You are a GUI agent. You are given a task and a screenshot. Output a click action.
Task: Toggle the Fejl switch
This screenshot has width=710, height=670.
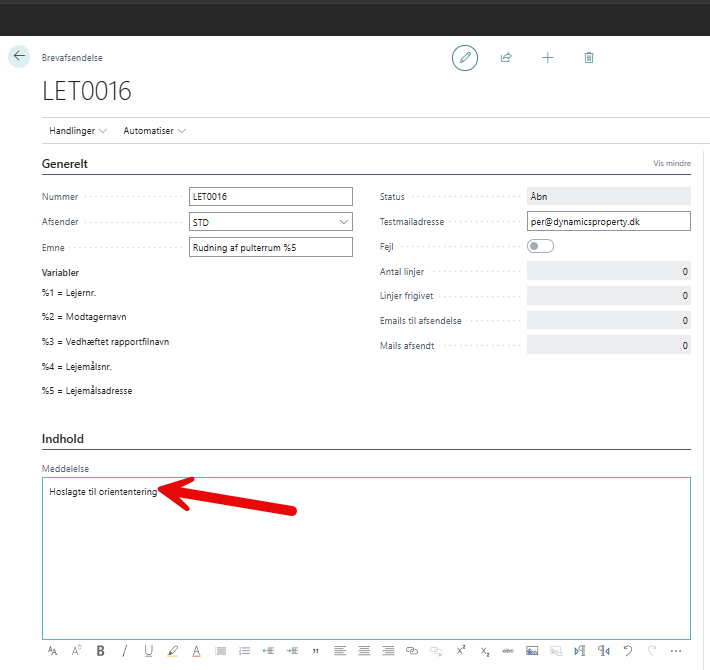(541, 246)
